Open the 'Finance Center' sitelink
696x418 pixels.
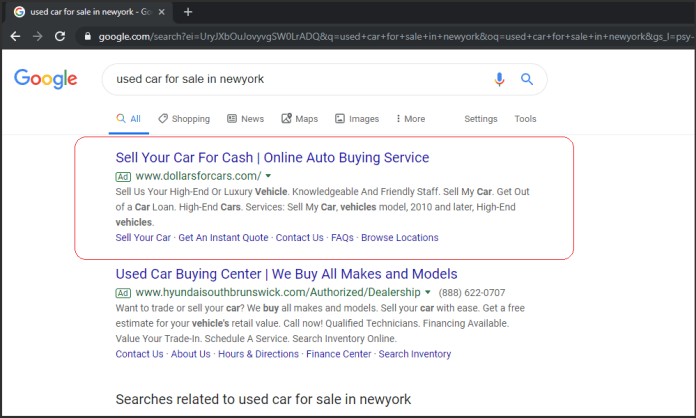coord(339,354)
